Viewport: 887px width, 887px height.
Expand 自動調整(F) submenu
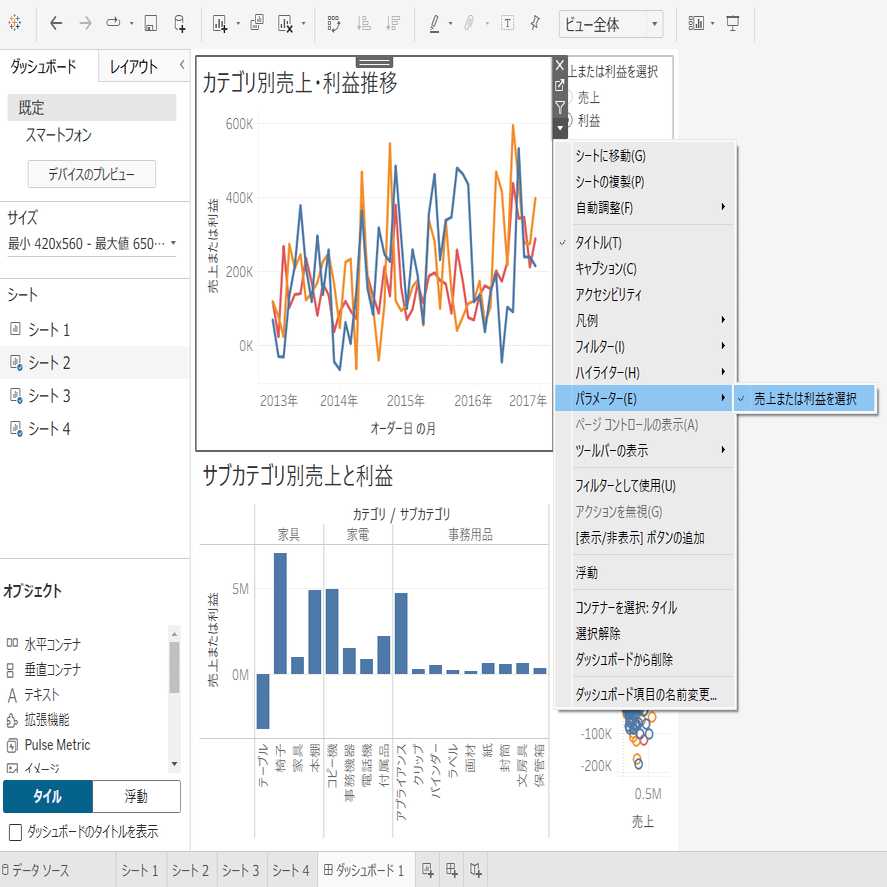click(645, 208)
